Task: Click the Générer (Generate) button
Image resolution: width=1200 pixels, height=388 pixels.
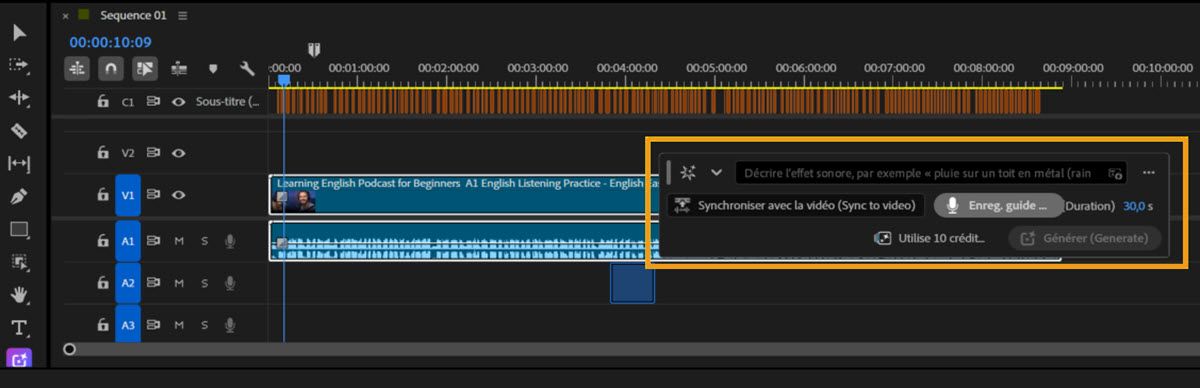Action: click(x=1085, y=238)
